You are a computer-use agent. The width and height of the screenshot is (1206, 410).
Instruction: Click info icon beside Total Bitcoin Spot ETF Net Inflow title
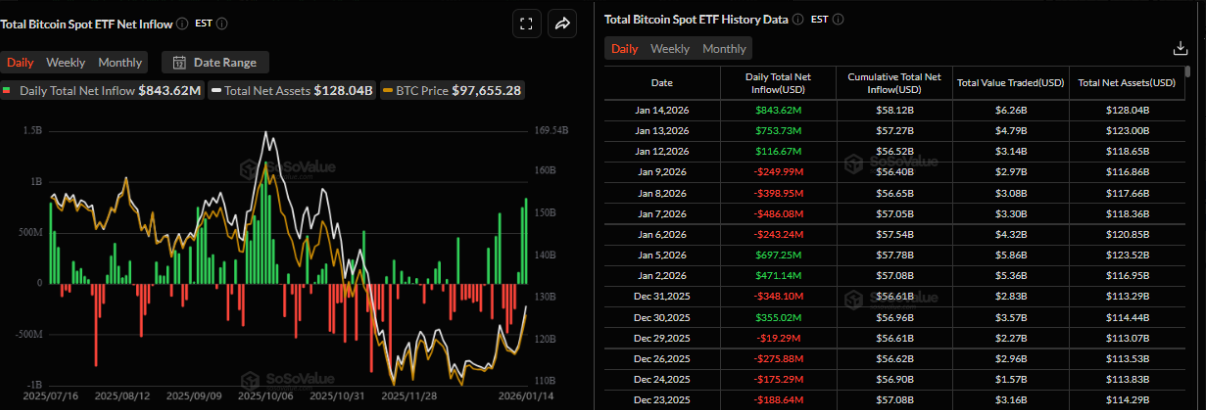(x=181, y=23)
